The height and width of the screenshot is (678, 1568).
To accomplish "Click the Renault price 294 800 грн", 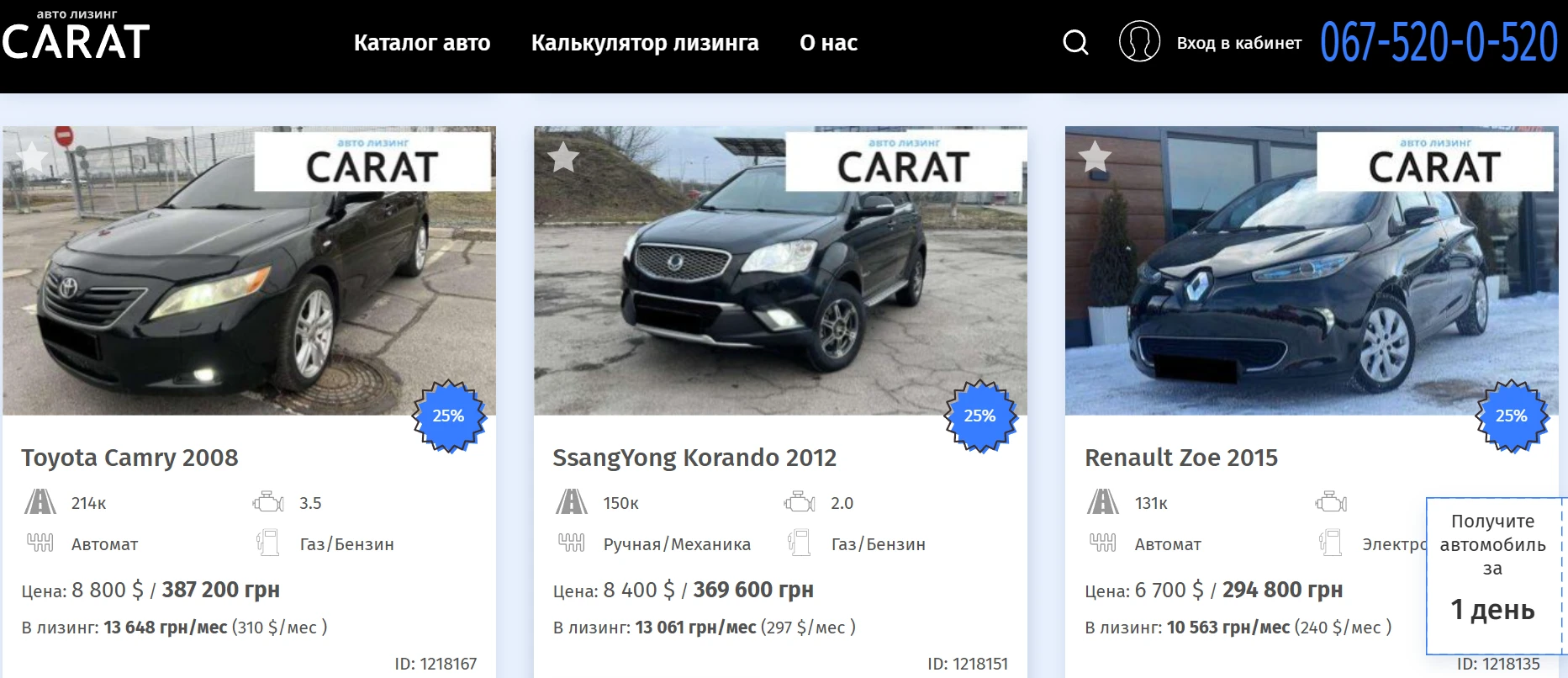I will click(1282, 590).
